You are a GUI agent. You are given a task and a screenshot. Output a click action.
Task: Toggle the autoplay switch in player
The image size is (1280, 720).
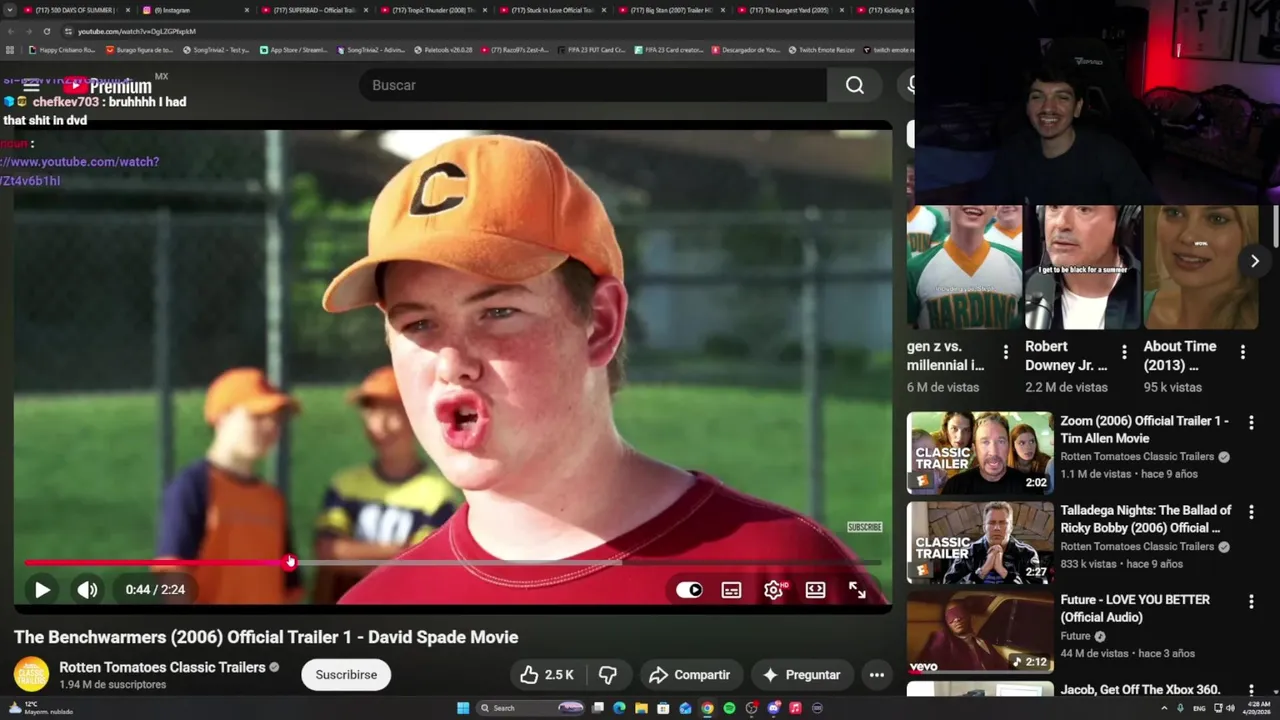coord(689,590)
